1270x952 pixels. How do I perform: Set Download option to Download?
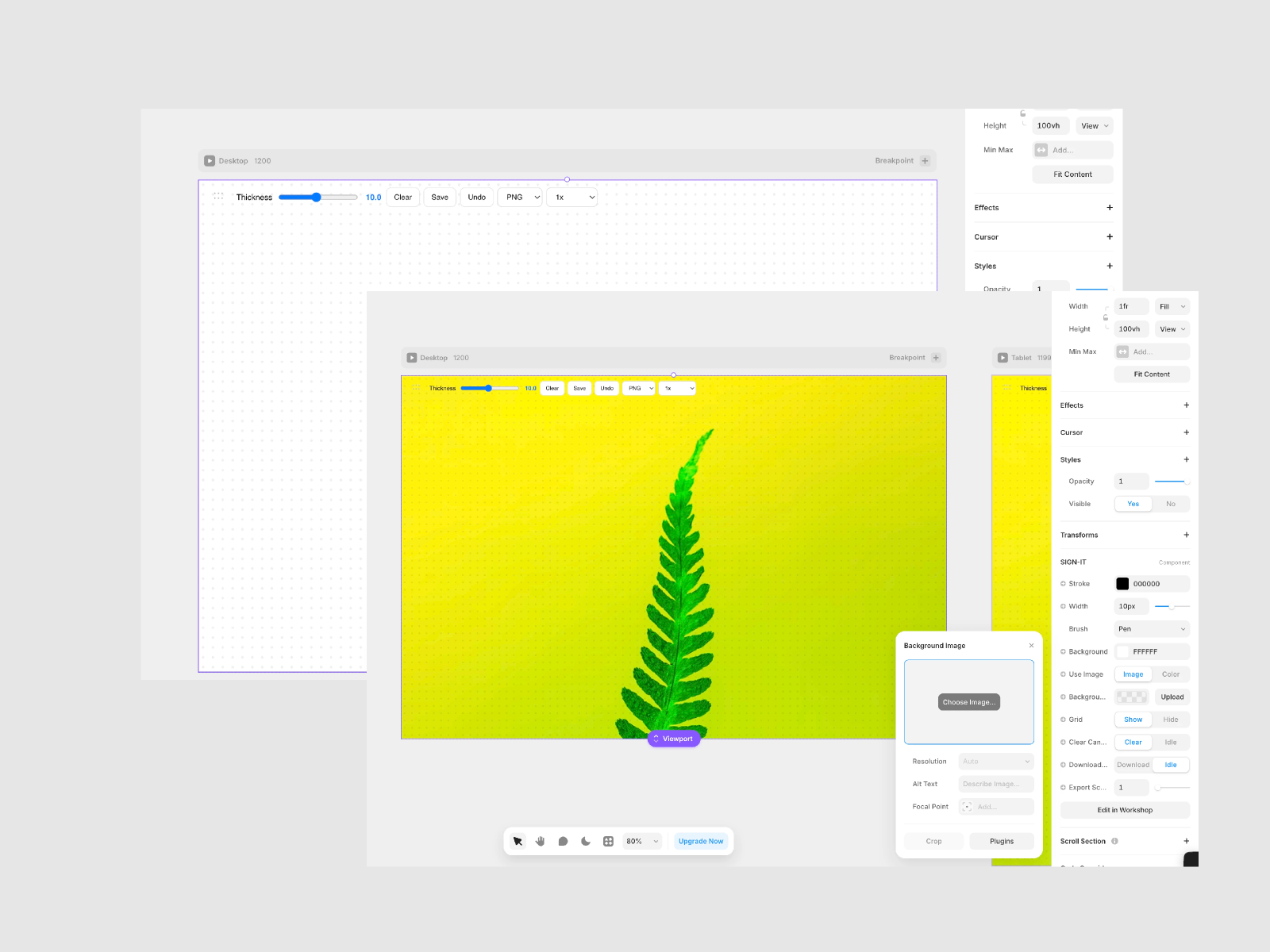tap(1133, 765)
